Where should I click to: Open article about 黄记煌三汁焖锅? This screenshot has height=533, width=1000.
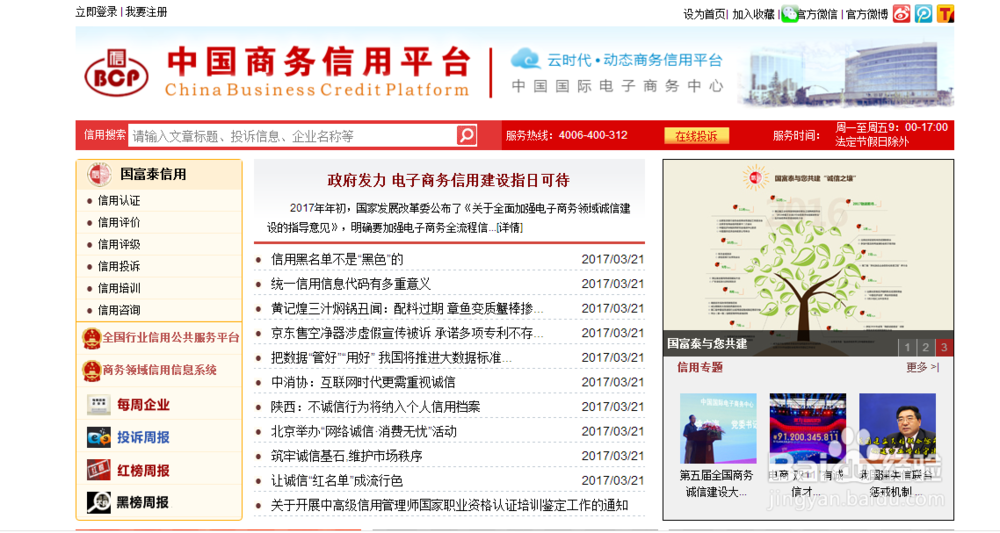click(407, 309)
